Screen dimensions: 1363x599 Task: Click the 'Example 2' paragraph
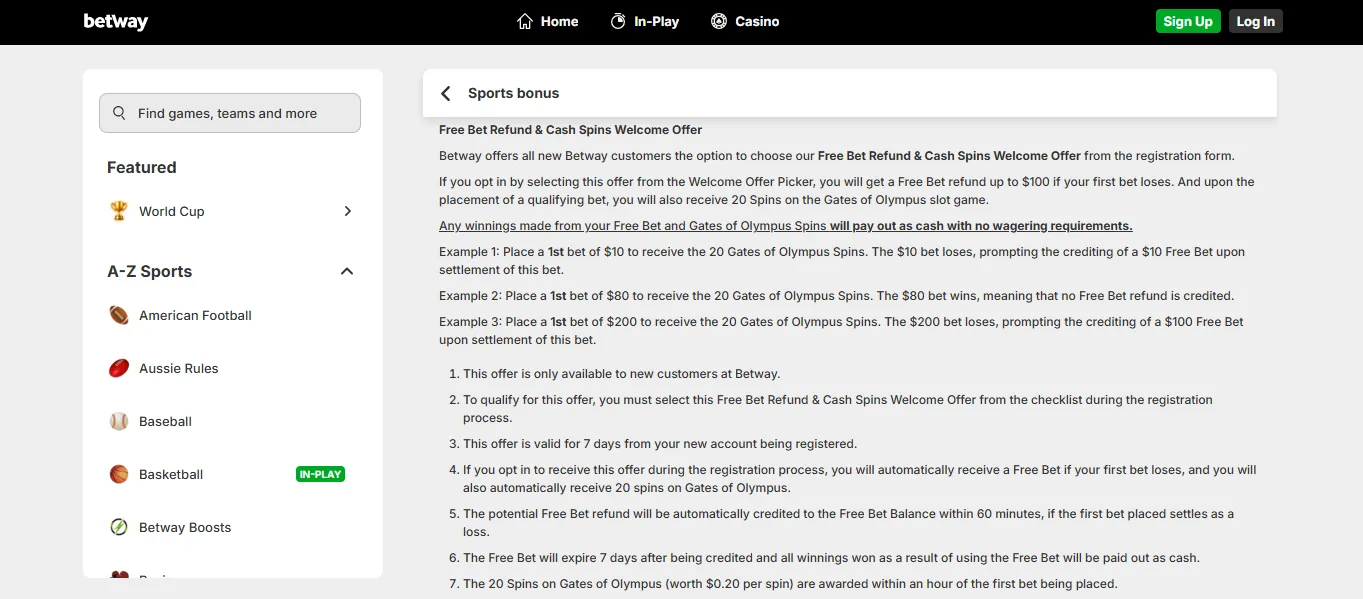836,296
